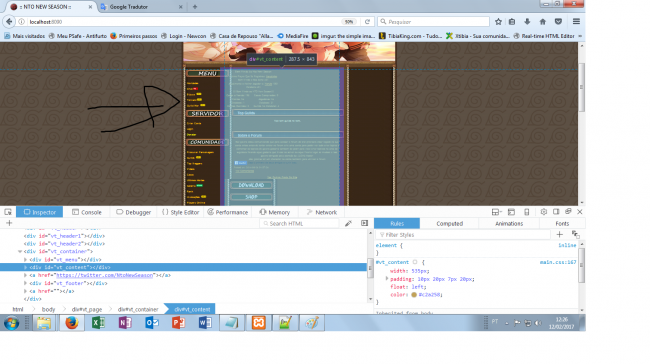650x364 pixels.
Task: Expand the padding shorthand property
Action: (x=387, y=279)
